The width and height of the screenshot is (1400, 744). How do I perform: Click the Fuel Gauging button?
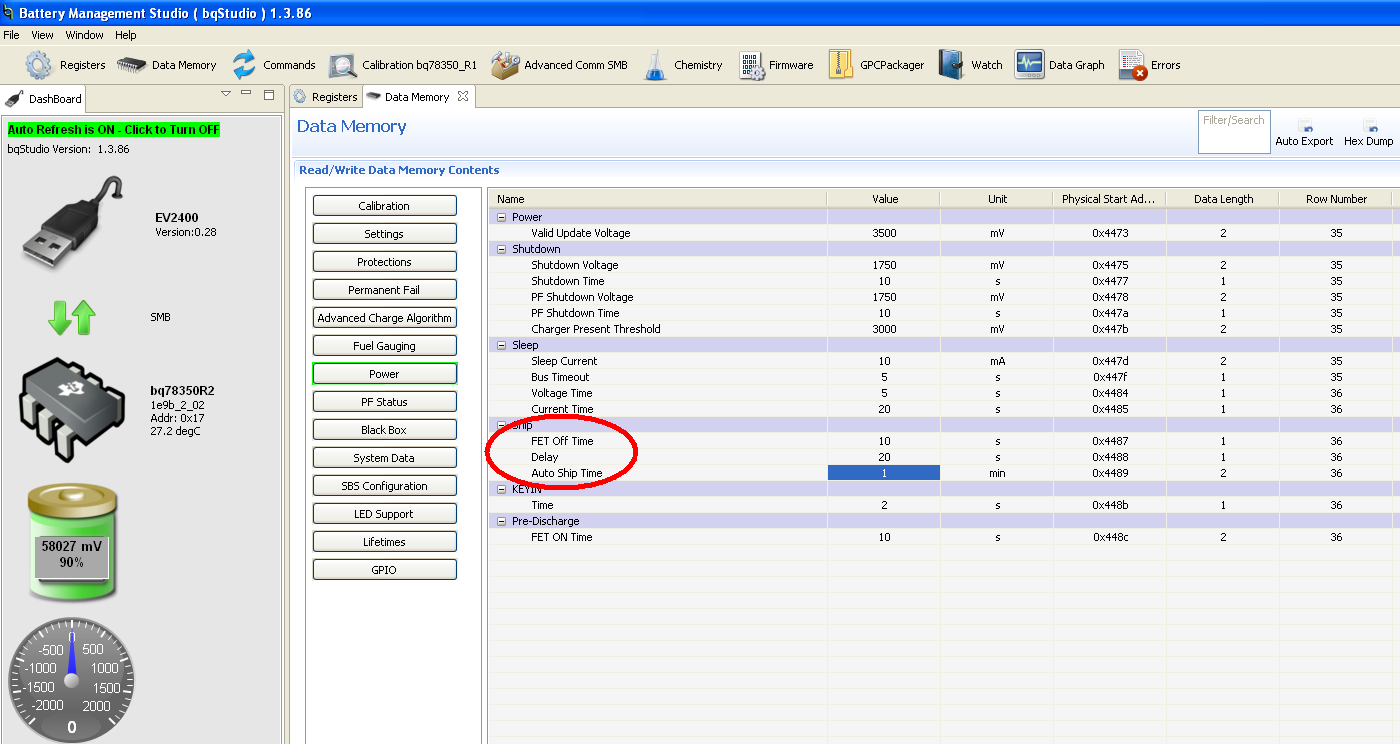(385, 346)
